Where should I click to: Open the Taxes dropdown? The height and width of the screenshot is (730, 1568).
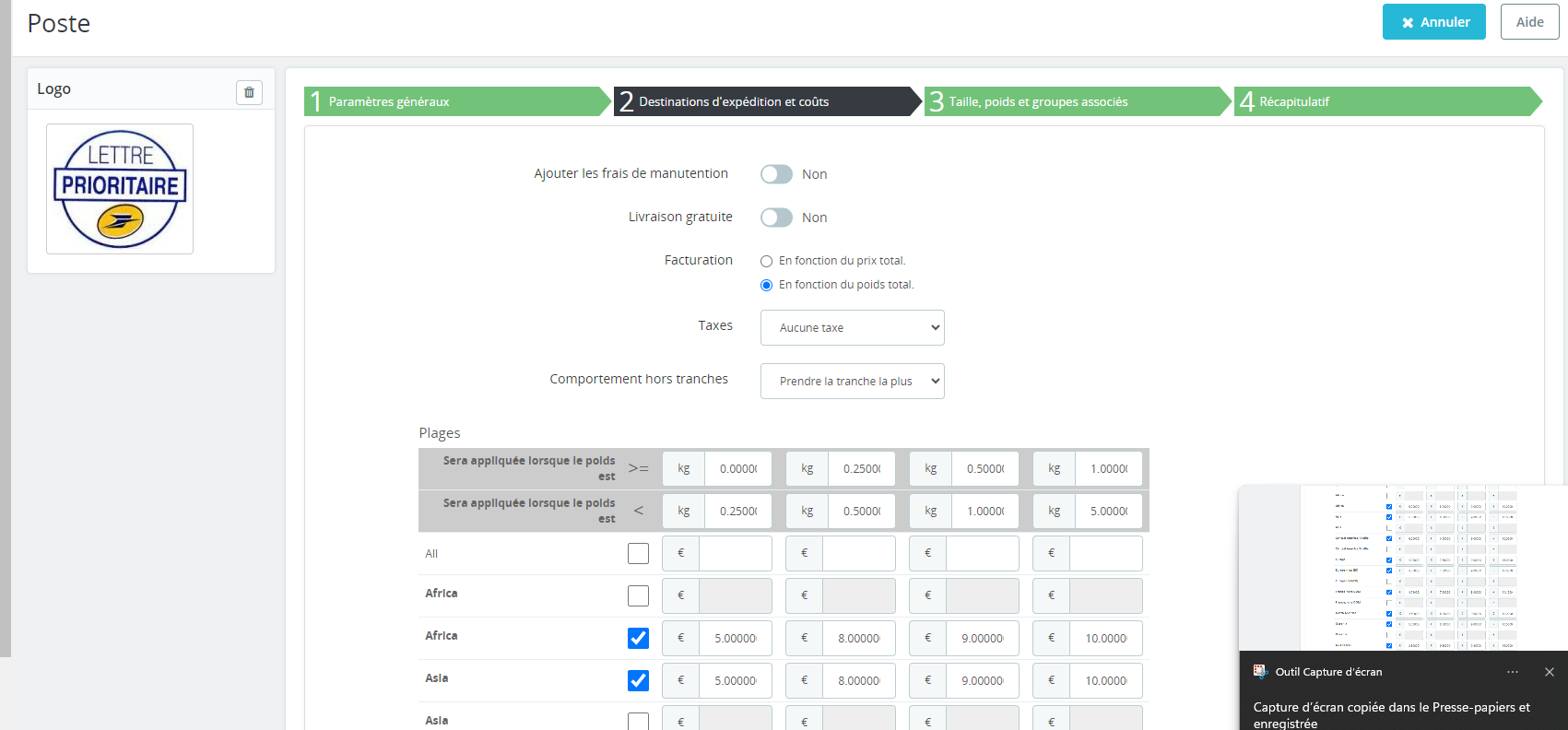(853, 327)
